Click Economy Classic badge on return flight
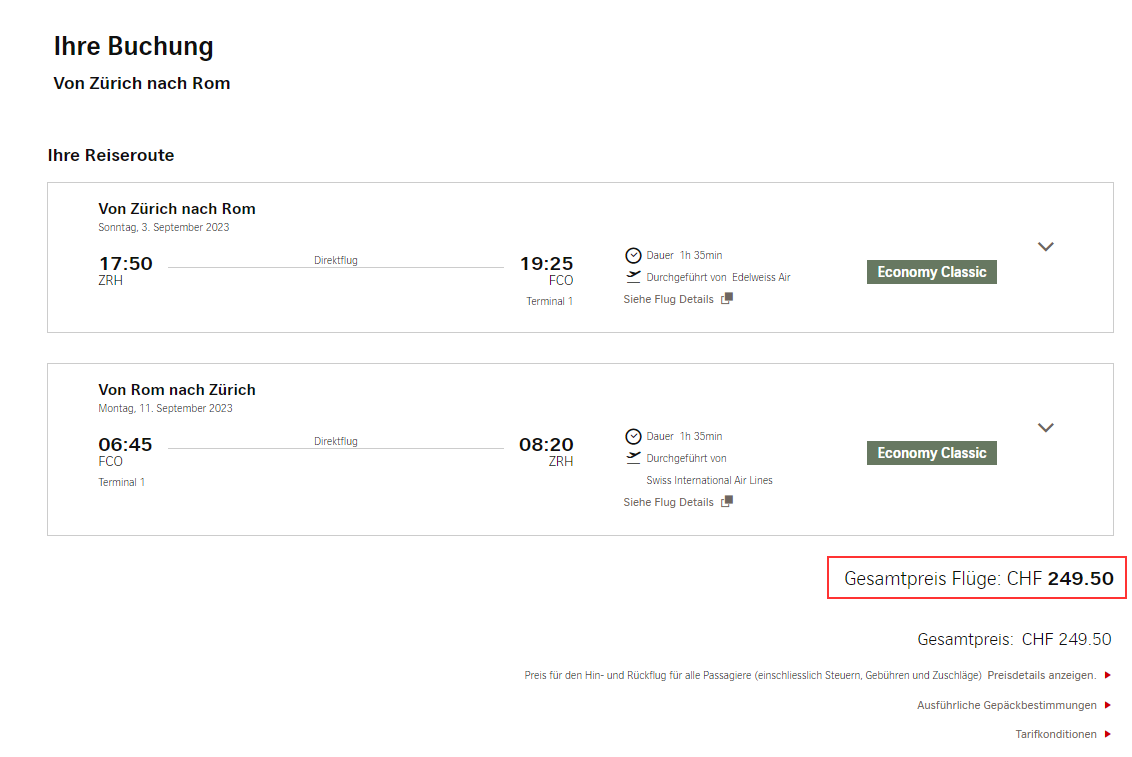 (931, 453)
